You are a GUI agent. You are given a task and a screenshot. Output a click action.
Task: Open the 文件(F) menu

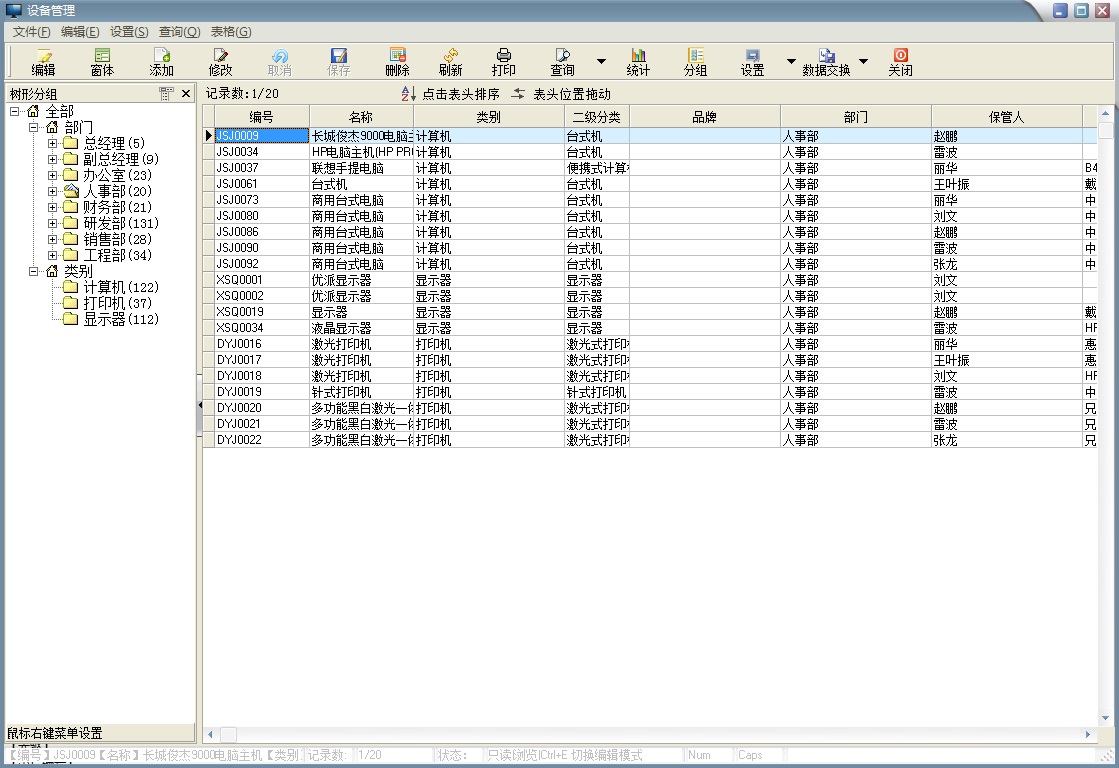point(31,32)
